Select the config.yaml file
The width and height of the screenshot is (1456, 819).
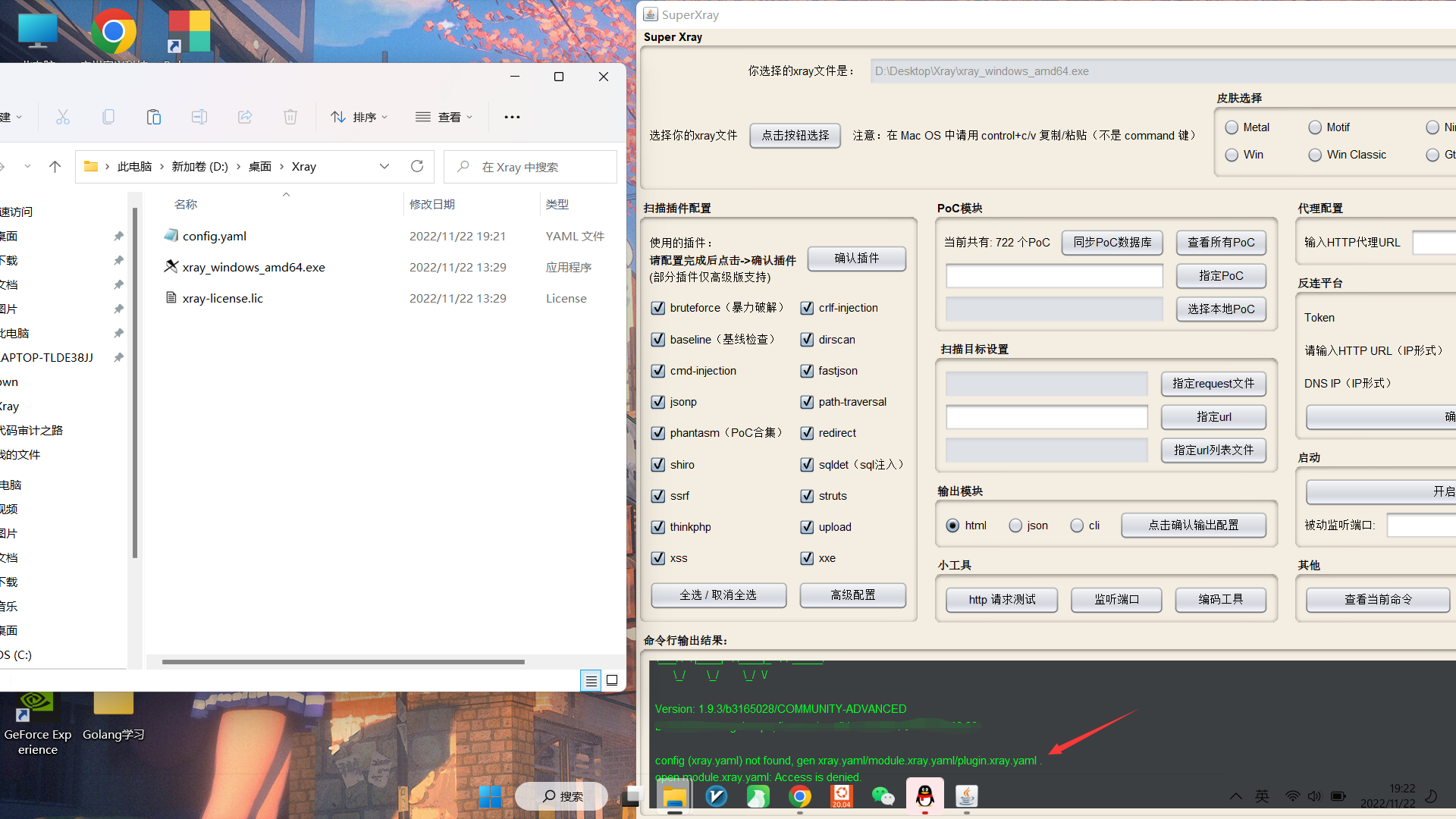pos(214,236)
